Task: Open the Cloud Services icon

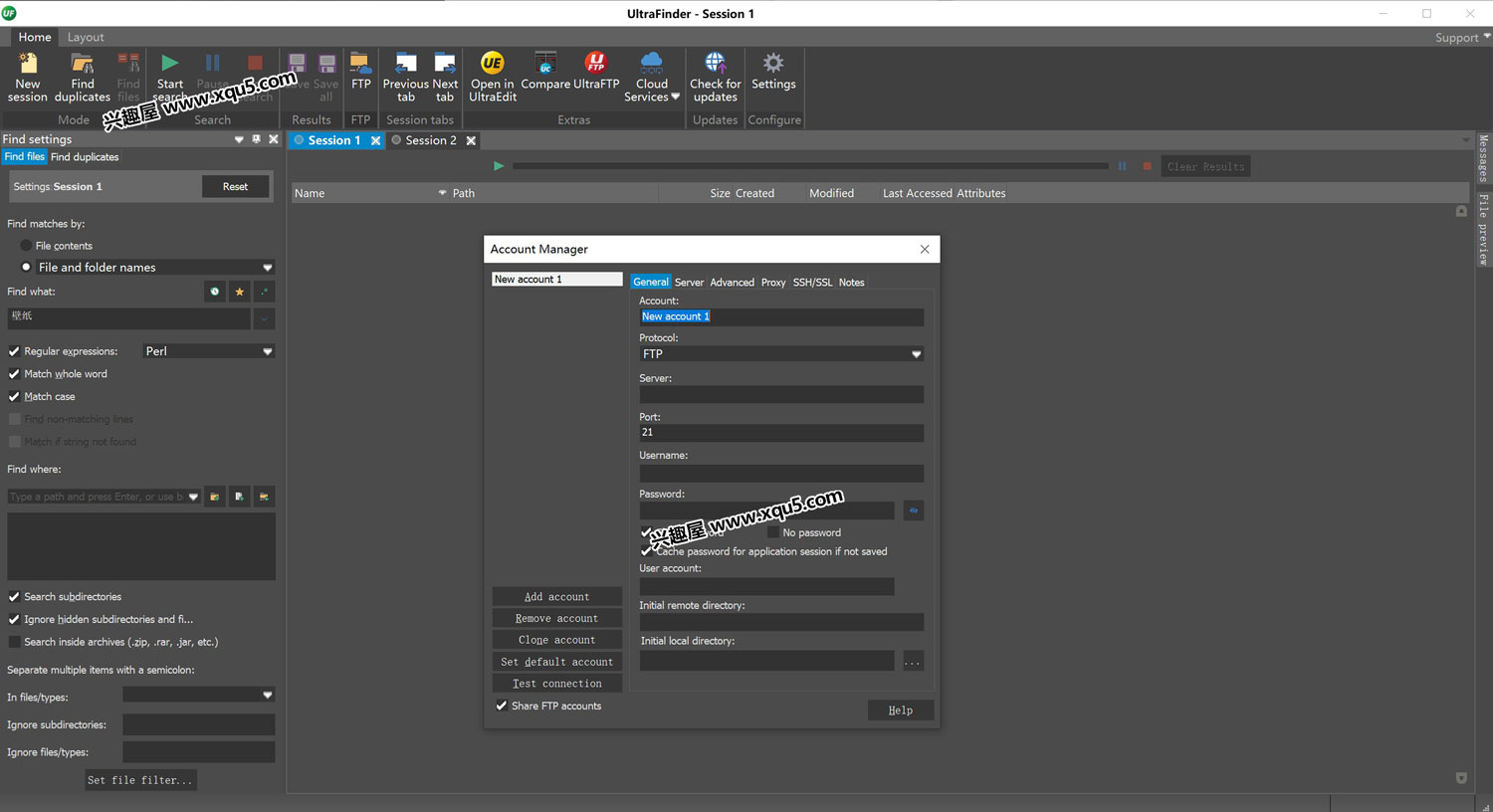Action: (x=651, y=64)
